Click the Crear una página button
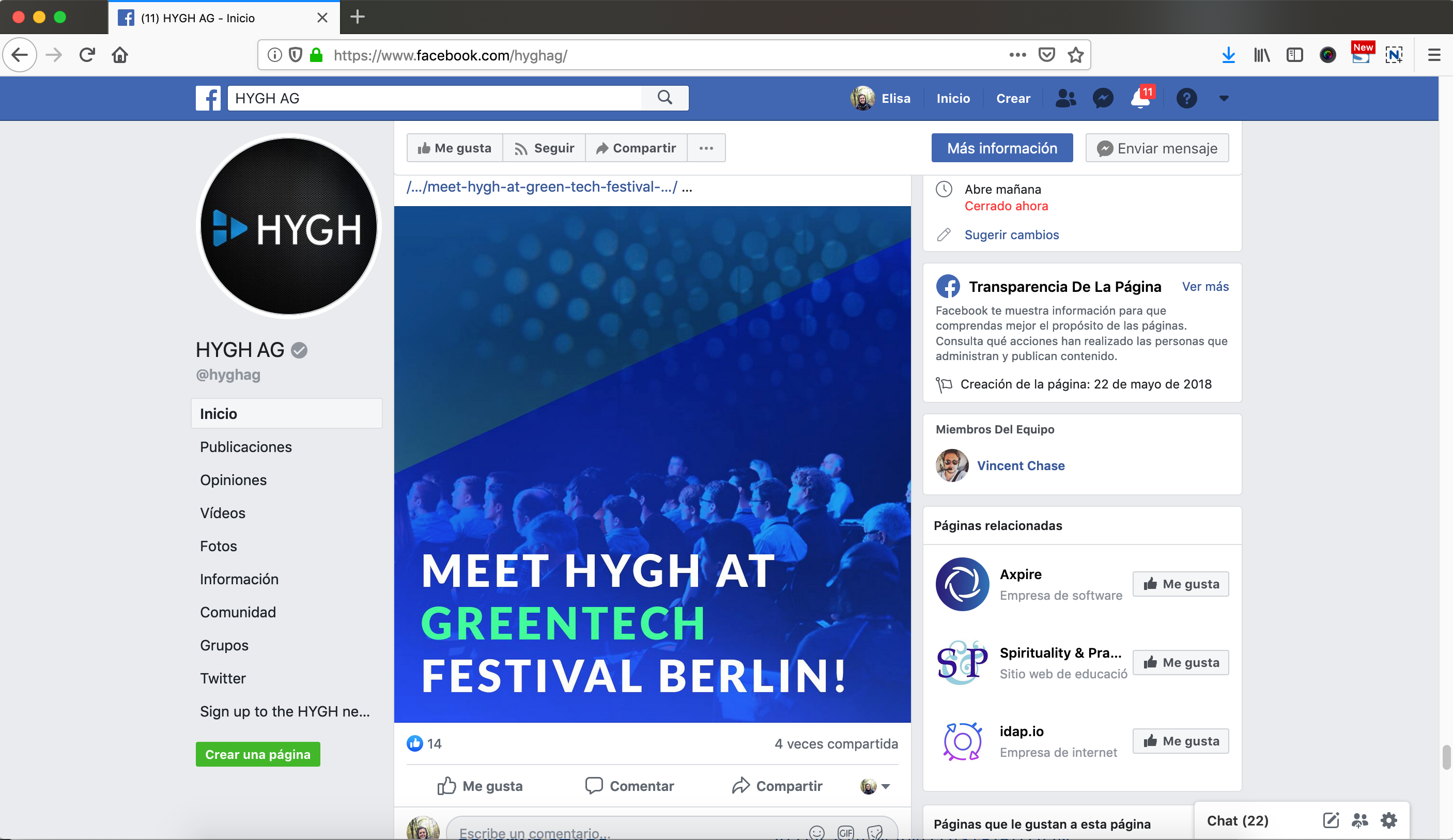Image resolution: width=1453 pixels, height=840 pixels. [258, 754]
